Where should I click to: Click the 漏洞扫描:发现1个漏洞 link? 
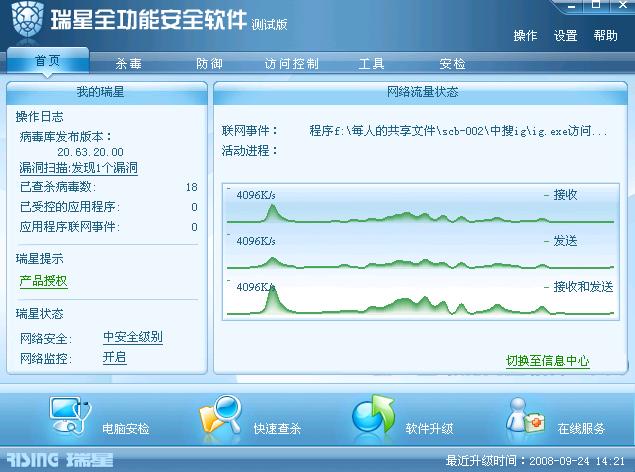tap(79, 168)
